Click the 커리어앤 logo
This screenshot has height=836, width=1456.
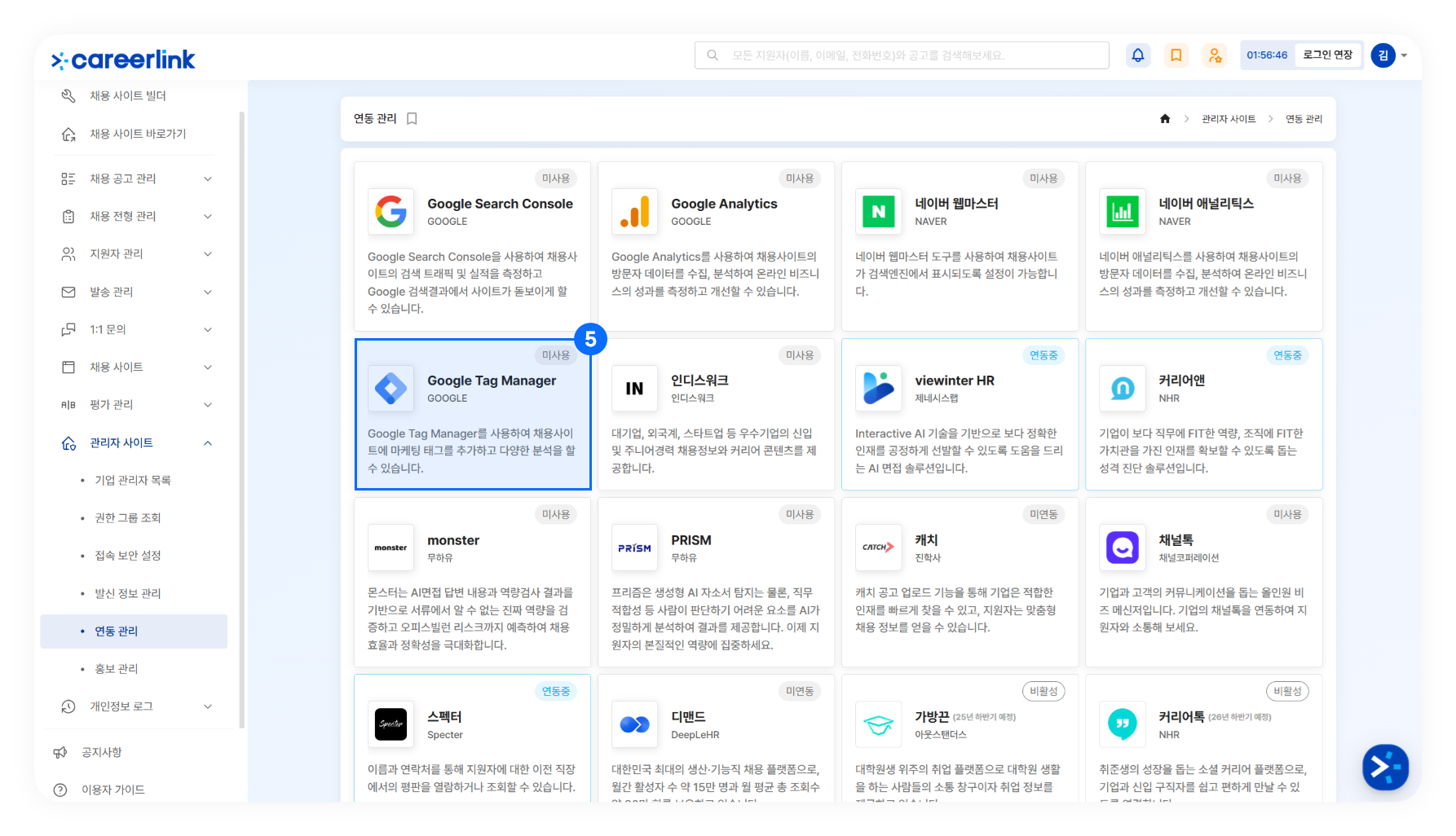tap(1123, 389)
